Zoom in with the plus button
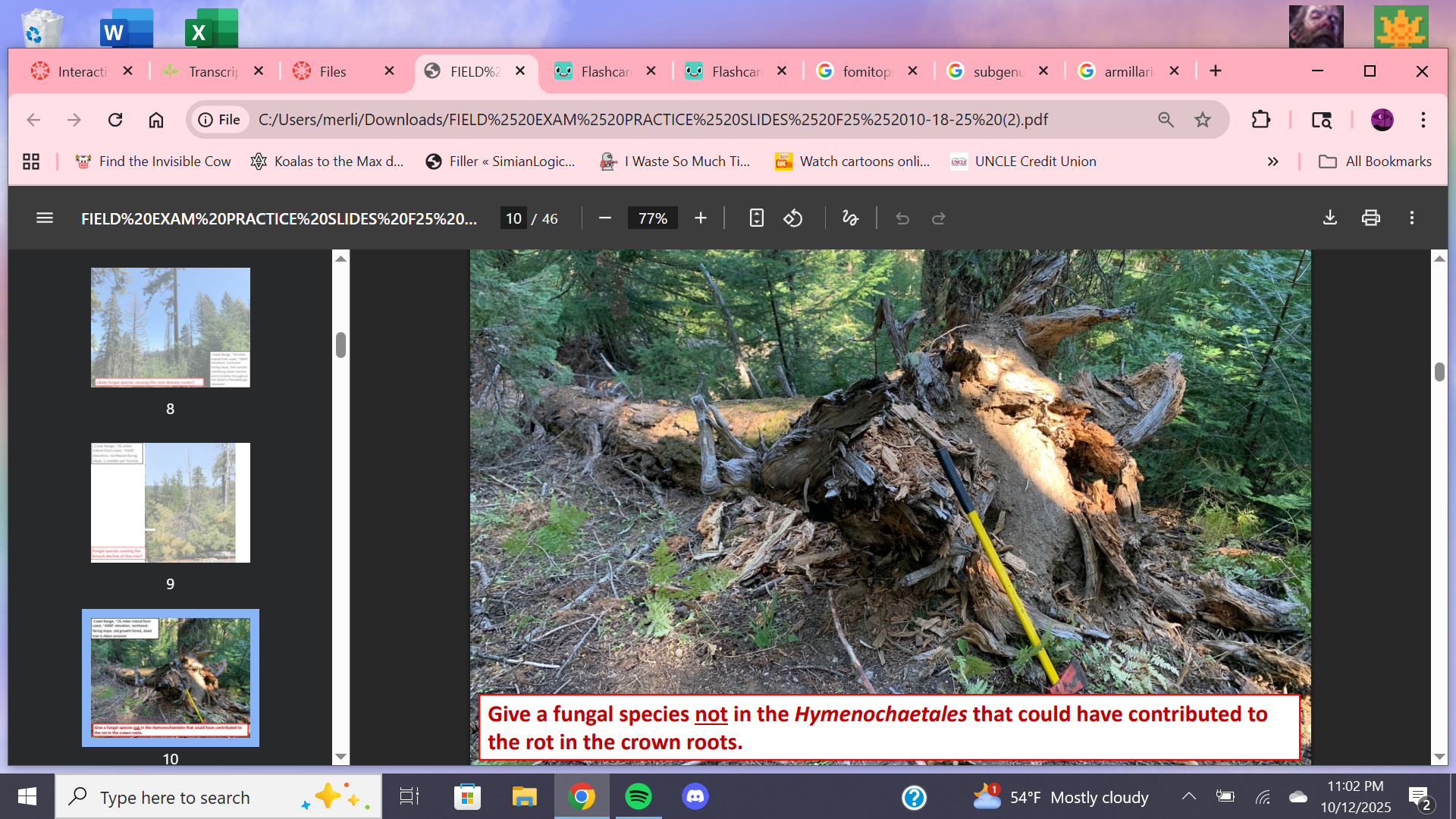 (x=701, y=218)
